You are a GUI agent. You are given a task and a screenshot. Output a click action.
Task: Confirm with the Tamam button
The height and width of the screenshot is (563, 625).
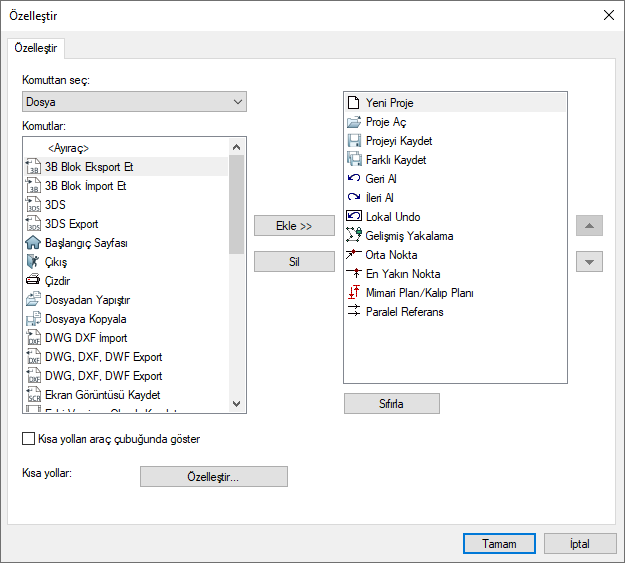(x=500, y=544)
